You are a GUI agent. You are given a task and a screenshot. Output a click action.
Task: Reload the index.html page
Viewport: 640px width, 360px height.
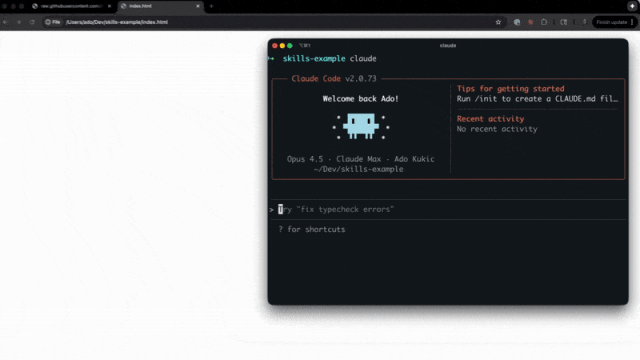(32, 22)
